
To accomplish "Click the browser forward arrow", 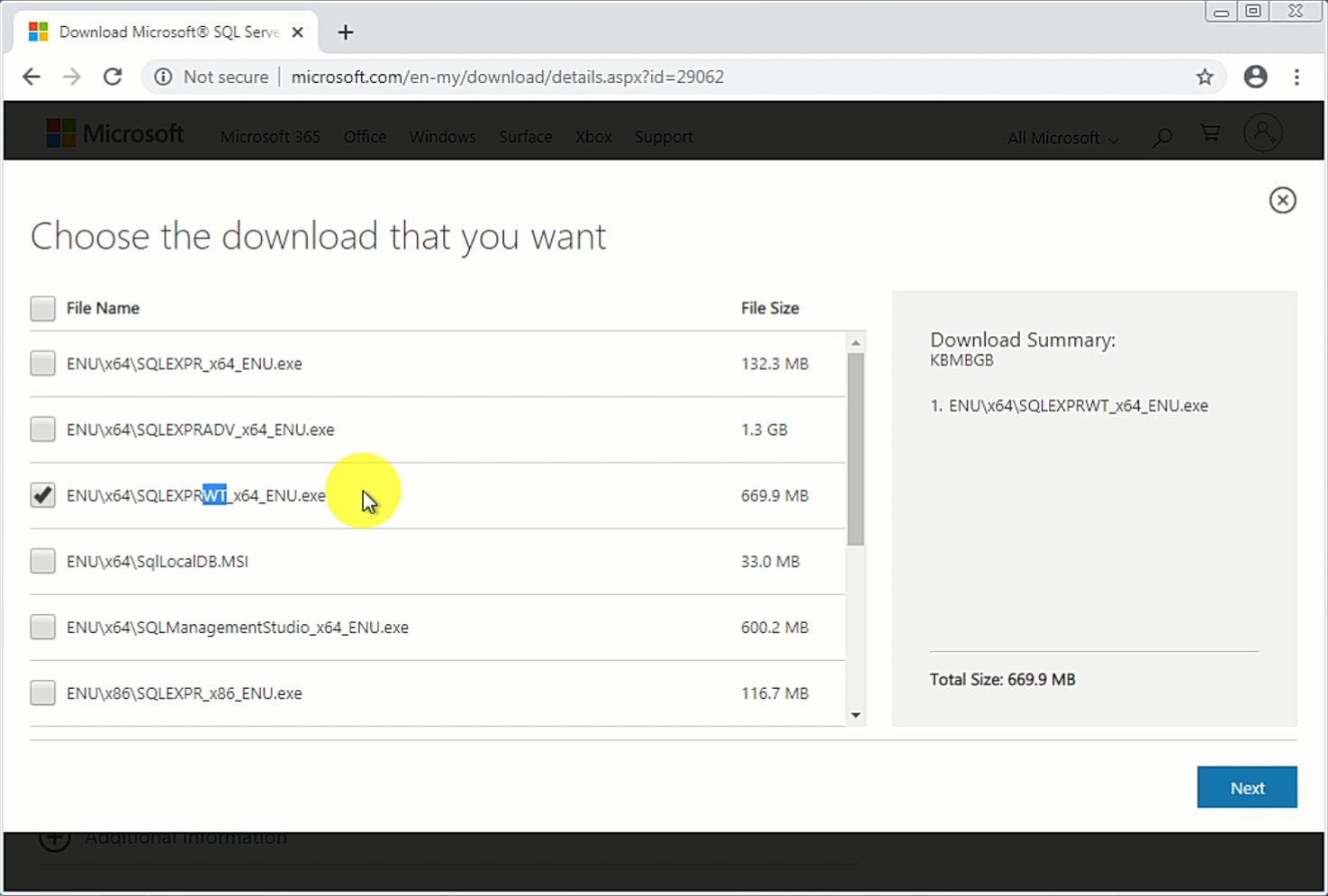I will coord(72,77).
